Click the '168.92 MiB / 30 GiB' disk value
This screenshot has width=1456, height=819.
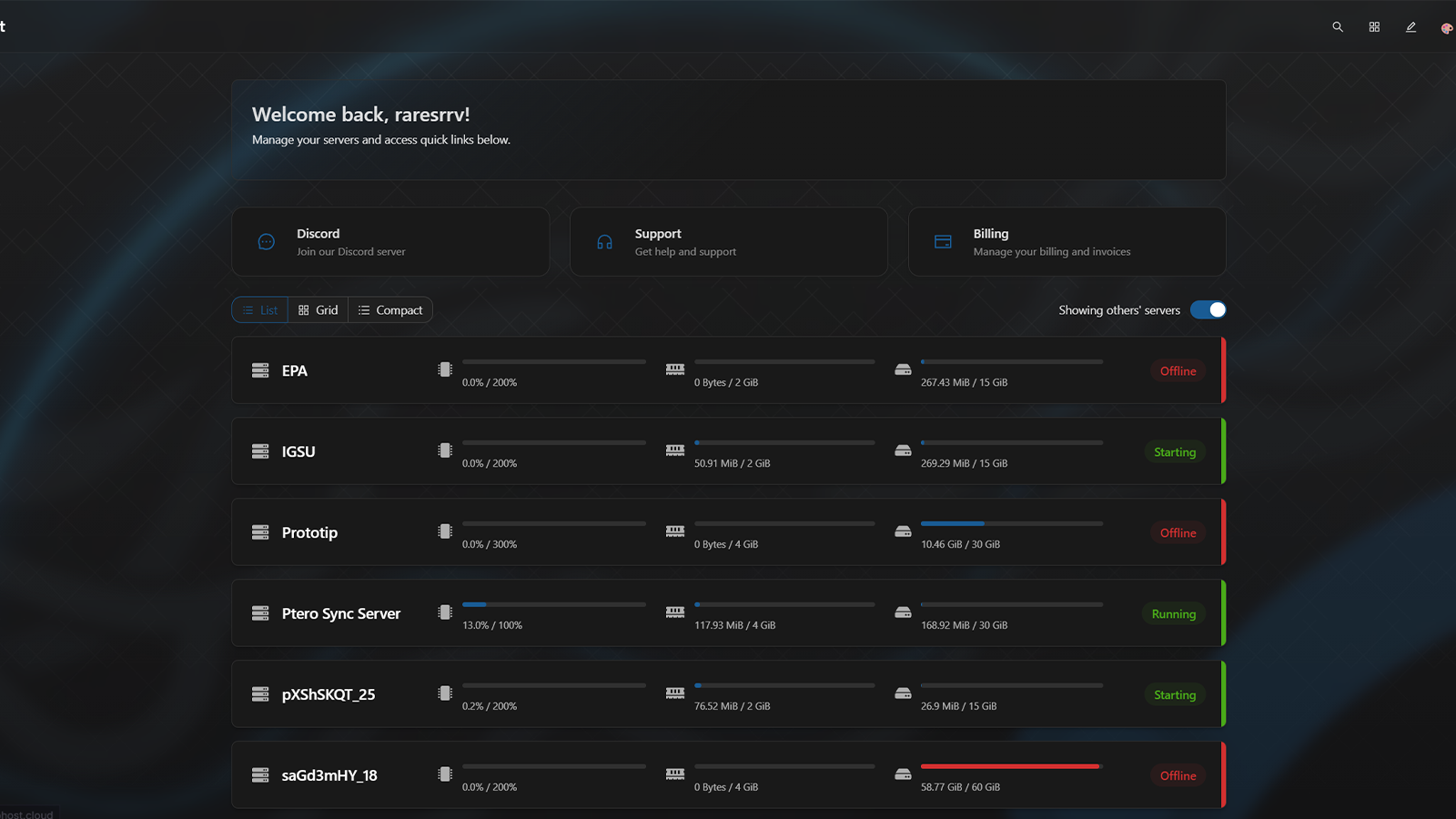click(x=965, y=625)
